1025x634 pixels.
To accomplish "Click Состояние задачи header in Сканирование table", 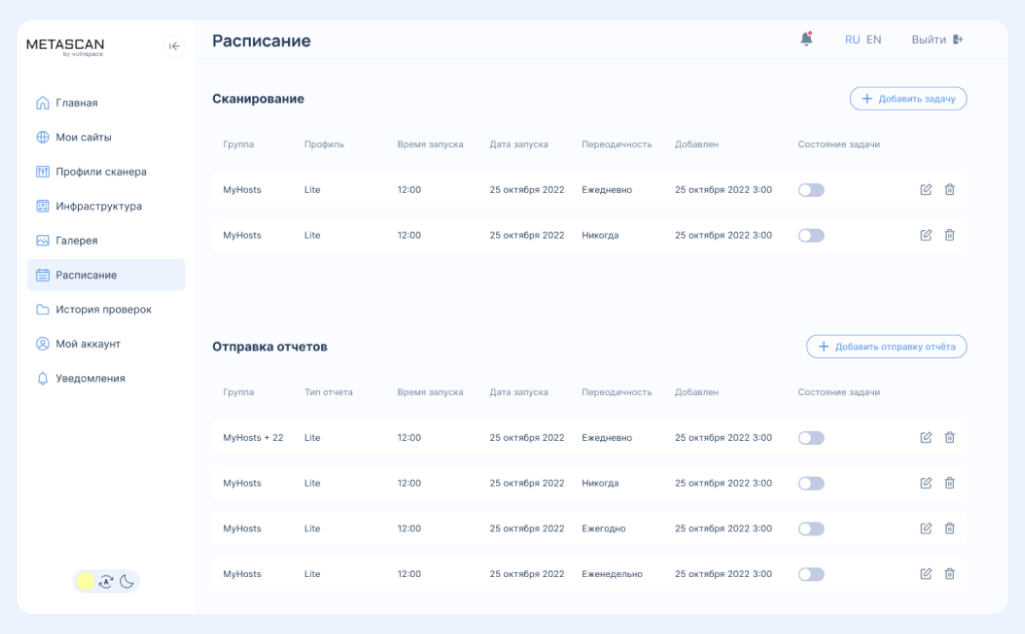I will tap(839, 144).
